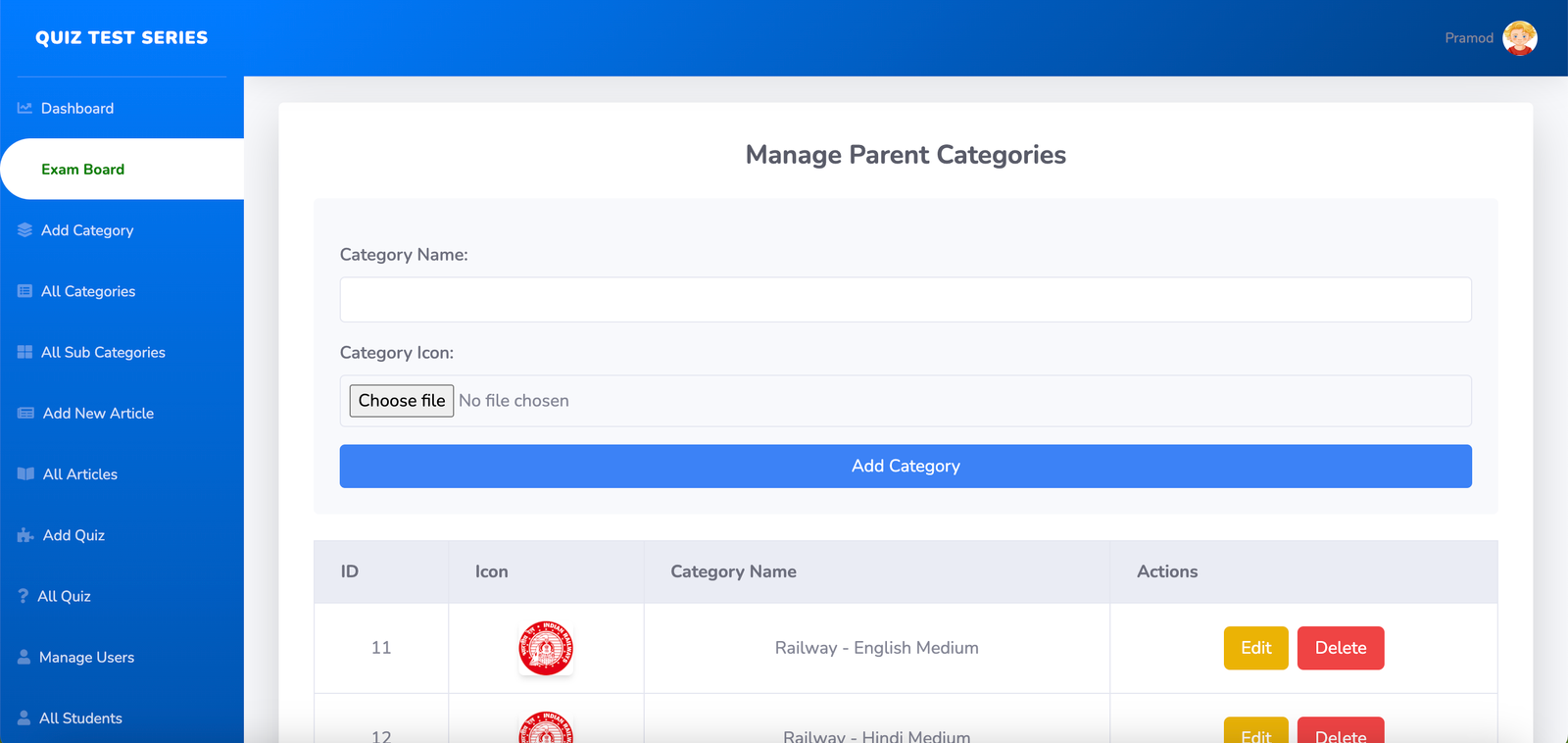Click the Choose file button
The height and width of the screenshot is (743, 1568).
click(402, 400)
